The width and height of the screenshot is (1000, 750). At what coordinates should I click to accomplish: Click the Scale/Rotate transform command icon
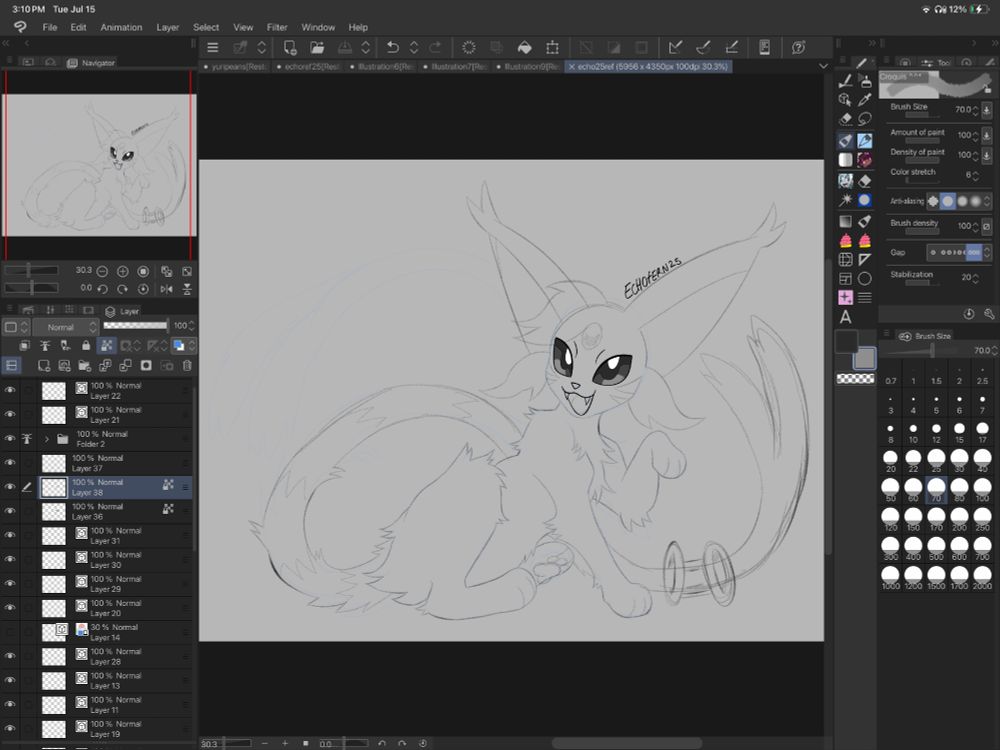(x=552, y=47)
